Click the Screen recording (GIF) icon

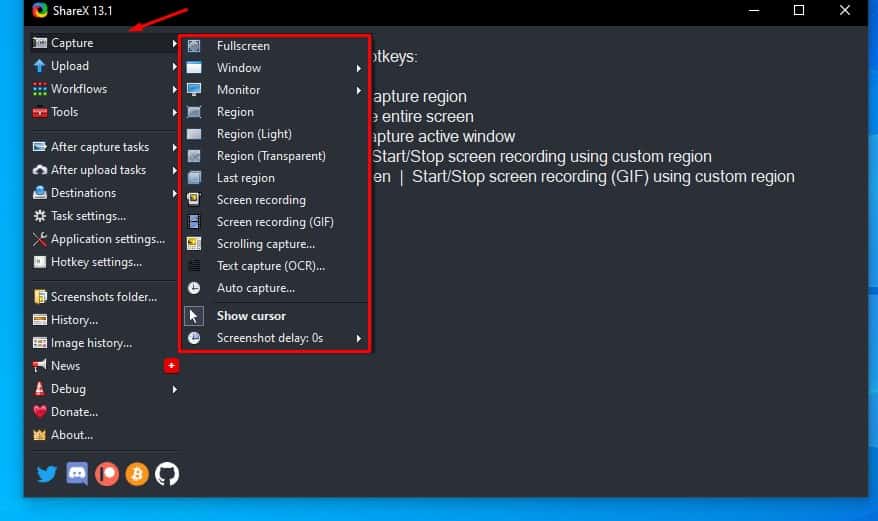tap(194, 222)
